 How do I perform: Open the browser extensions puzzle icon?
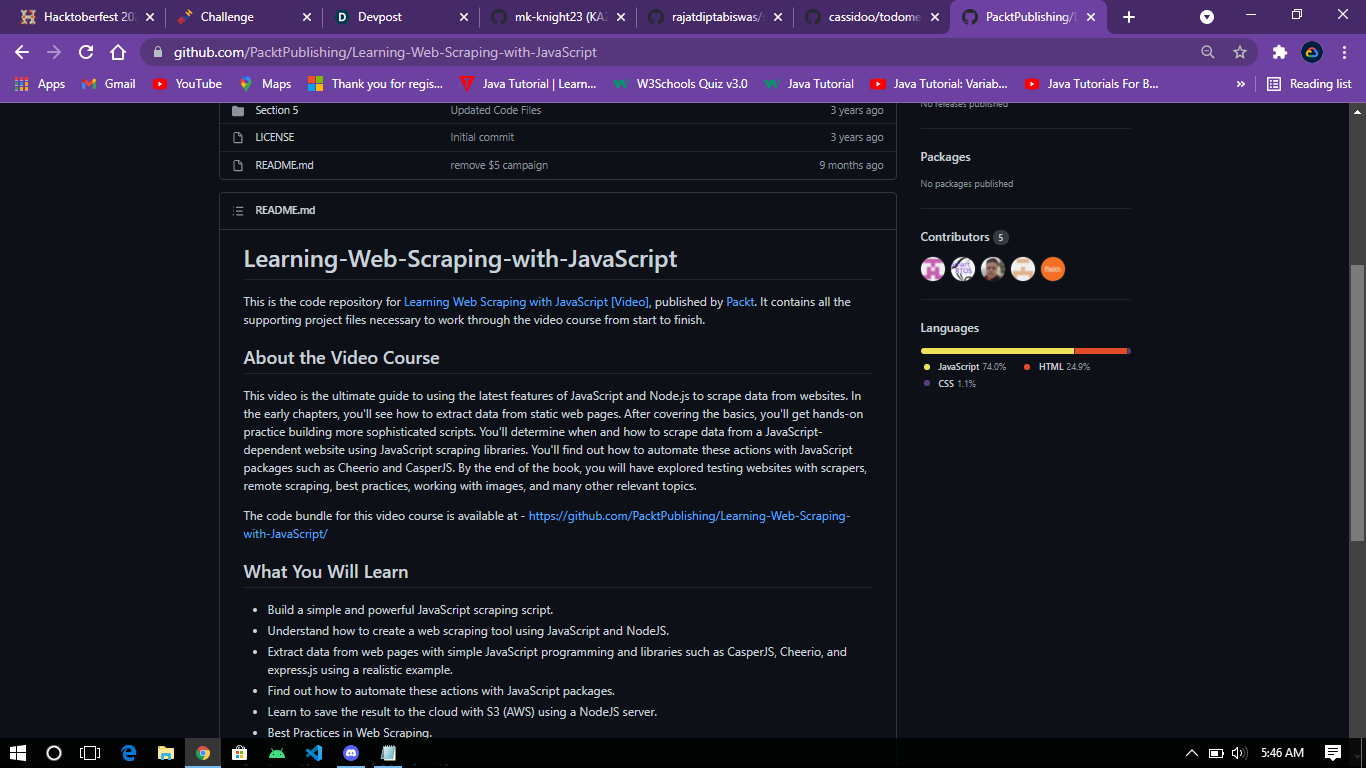(x=1279, y=52)
